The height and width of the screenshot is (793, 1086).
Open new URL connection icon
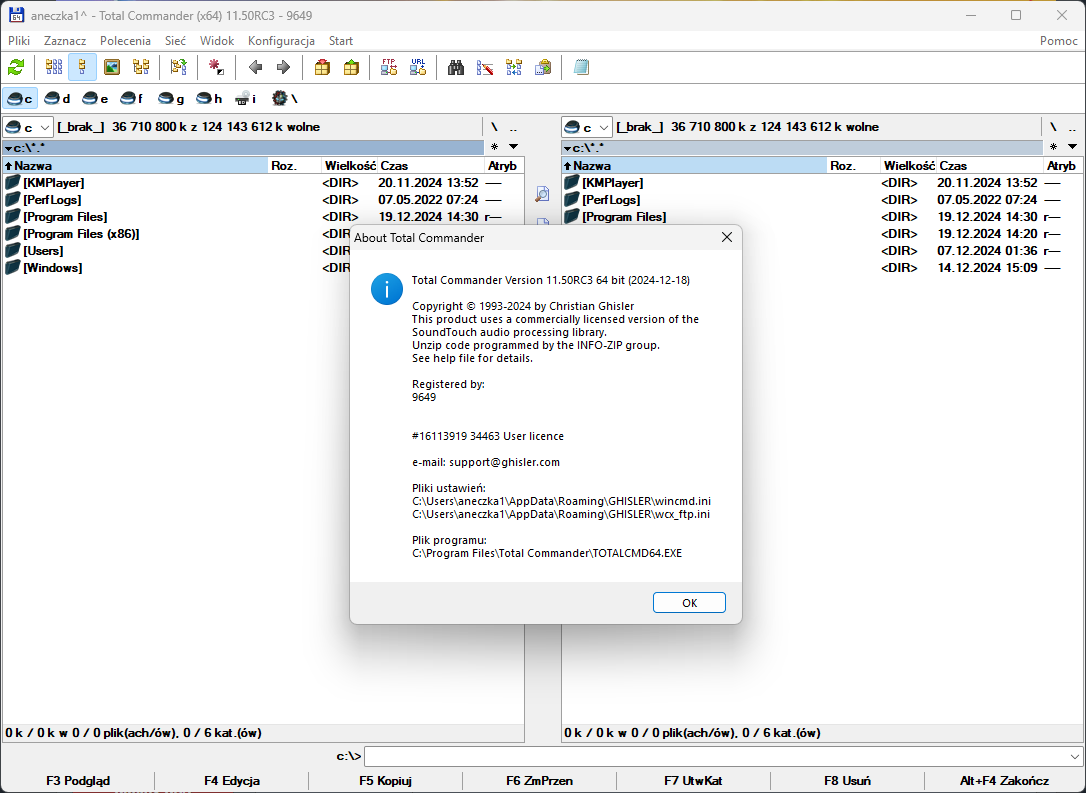[418, 67]
